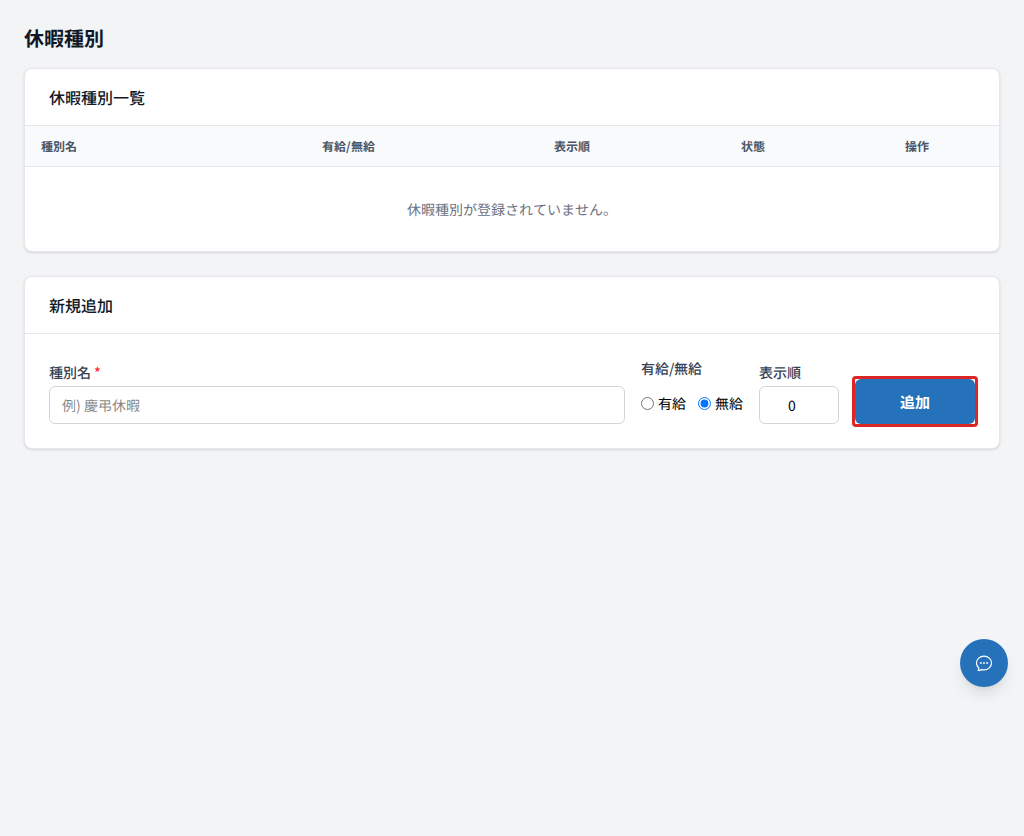Select the 無給 radio option

(x=704, y=404)
